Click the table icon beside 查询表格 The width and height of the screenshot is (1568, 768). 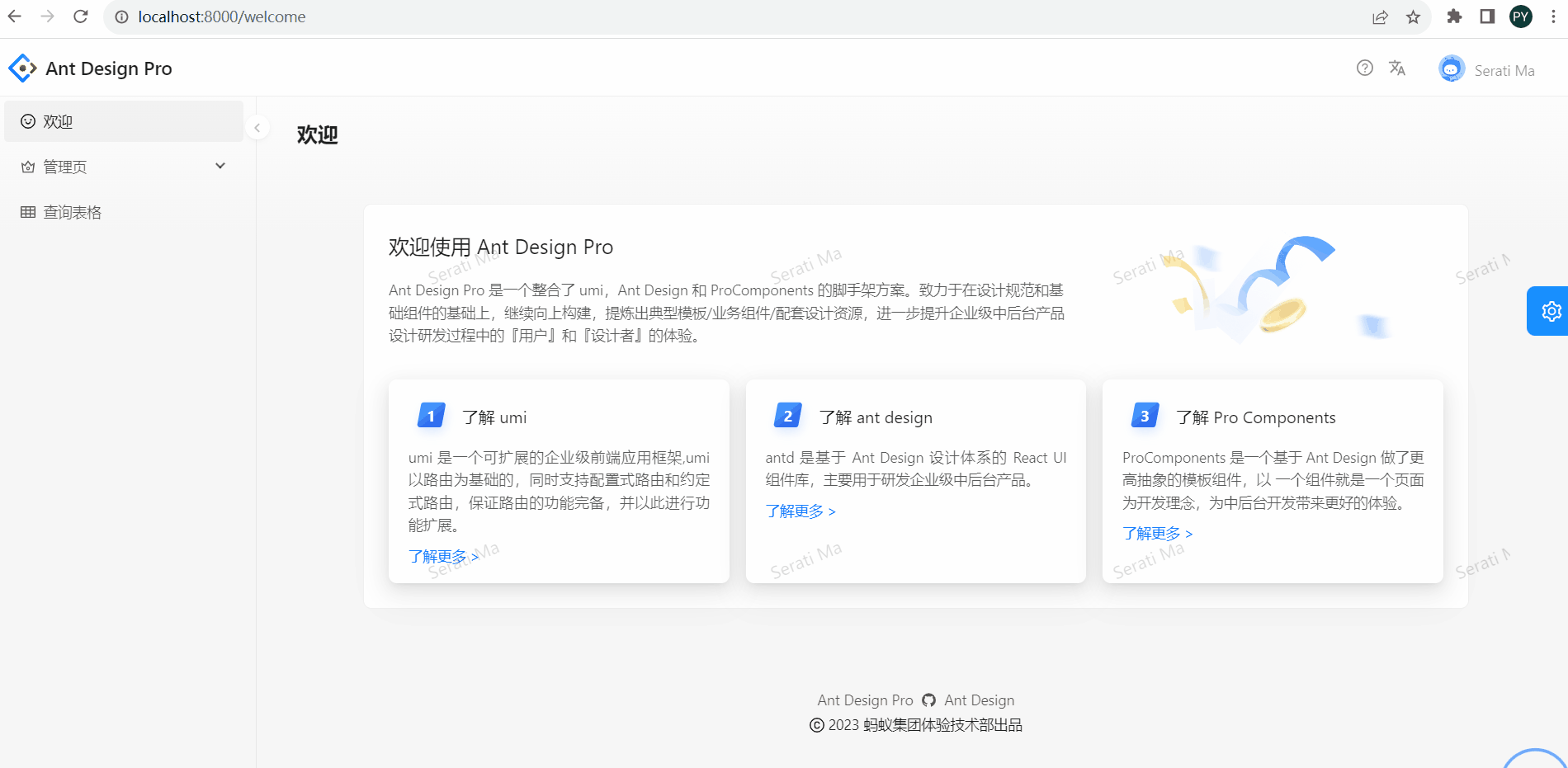[x=28, y=212]
